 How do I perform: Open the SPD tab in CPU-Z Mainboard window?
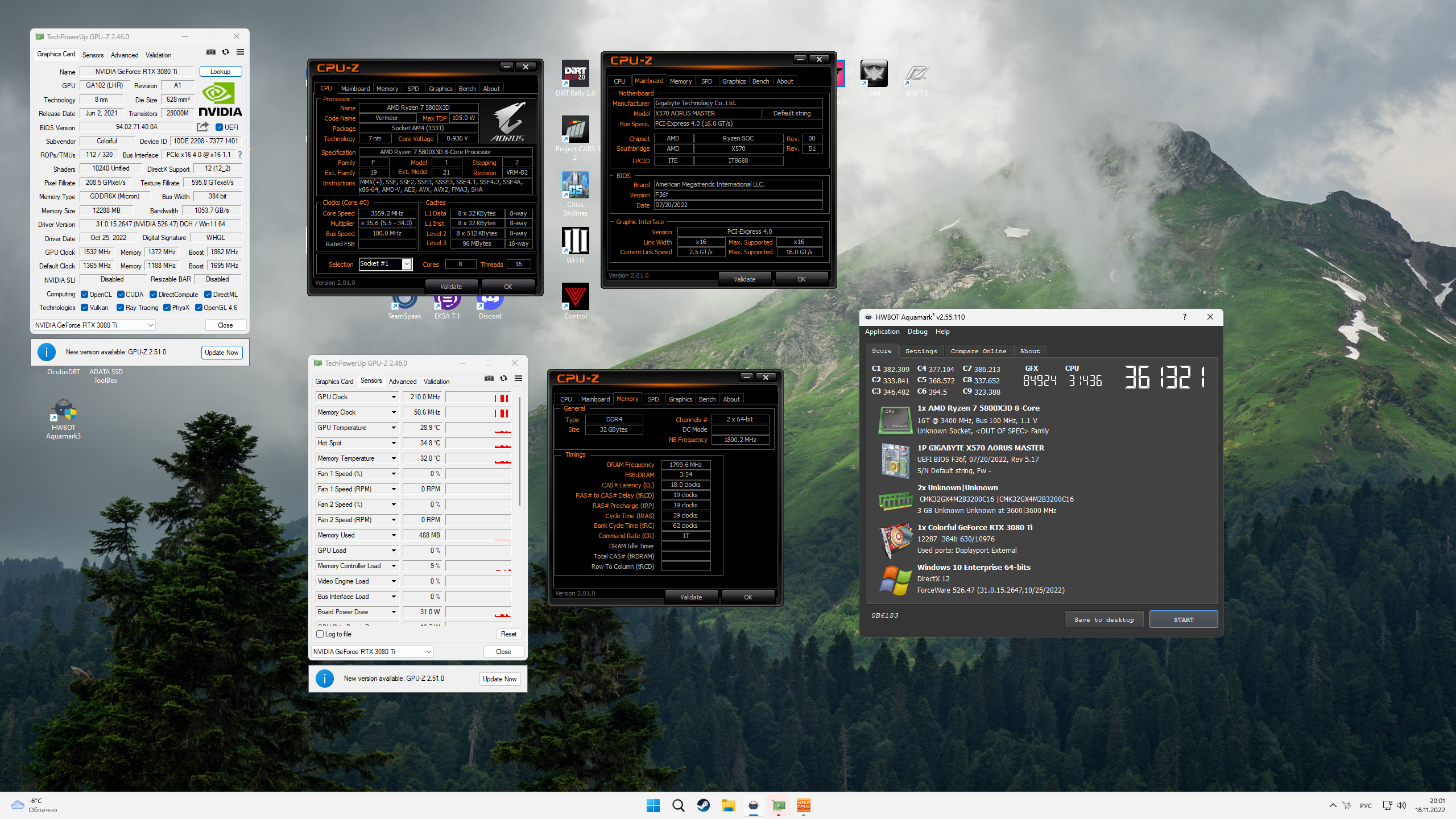tap(707, 81)
